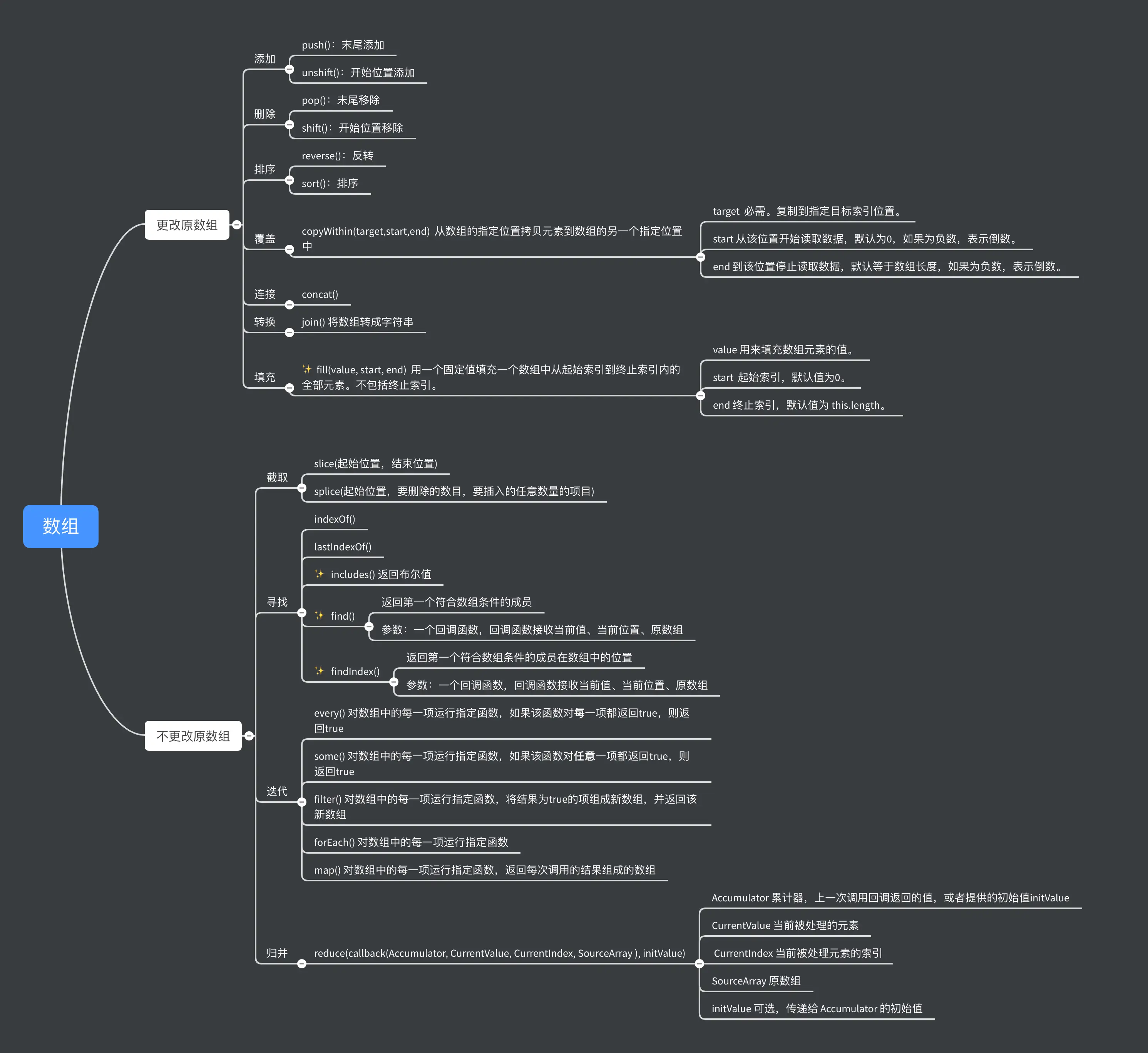Select the push() 末尾添加 node

click(x=343, y=45)
